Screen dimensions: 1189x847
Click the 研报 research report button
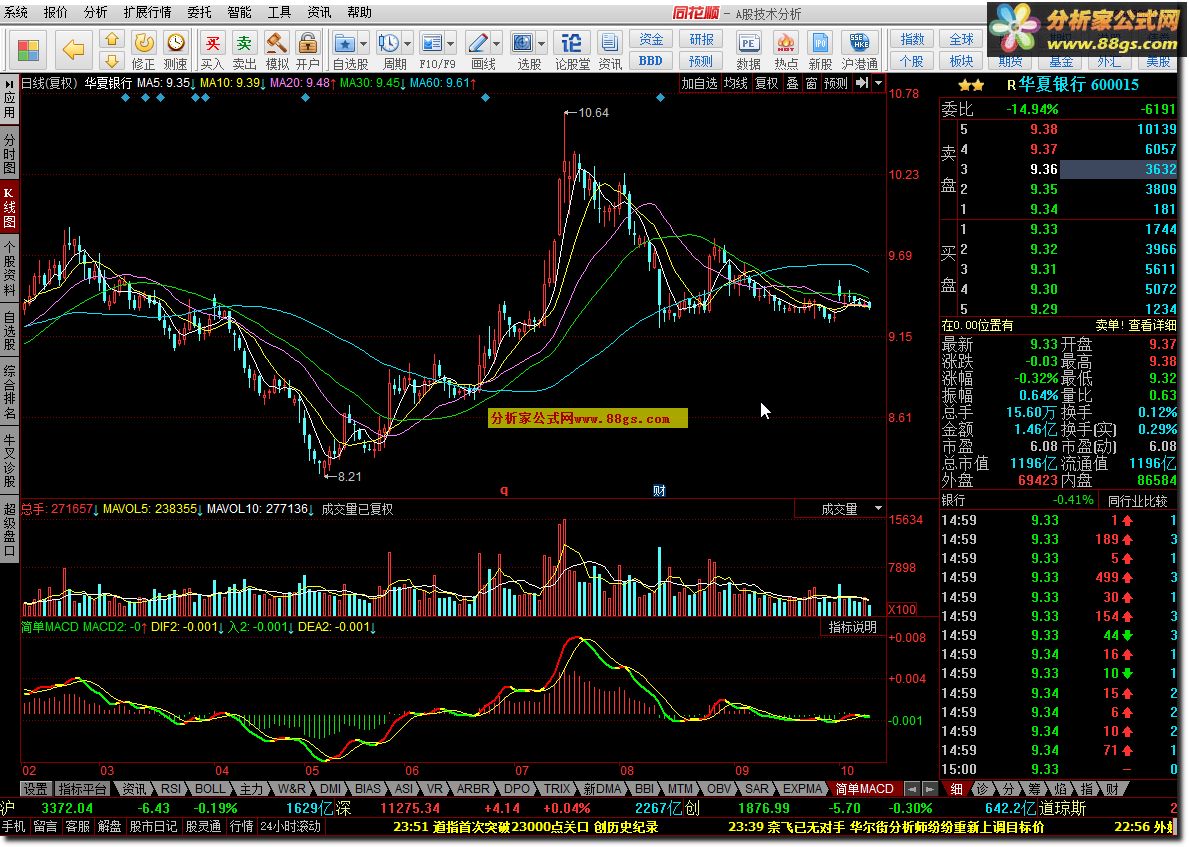(701, 39)
